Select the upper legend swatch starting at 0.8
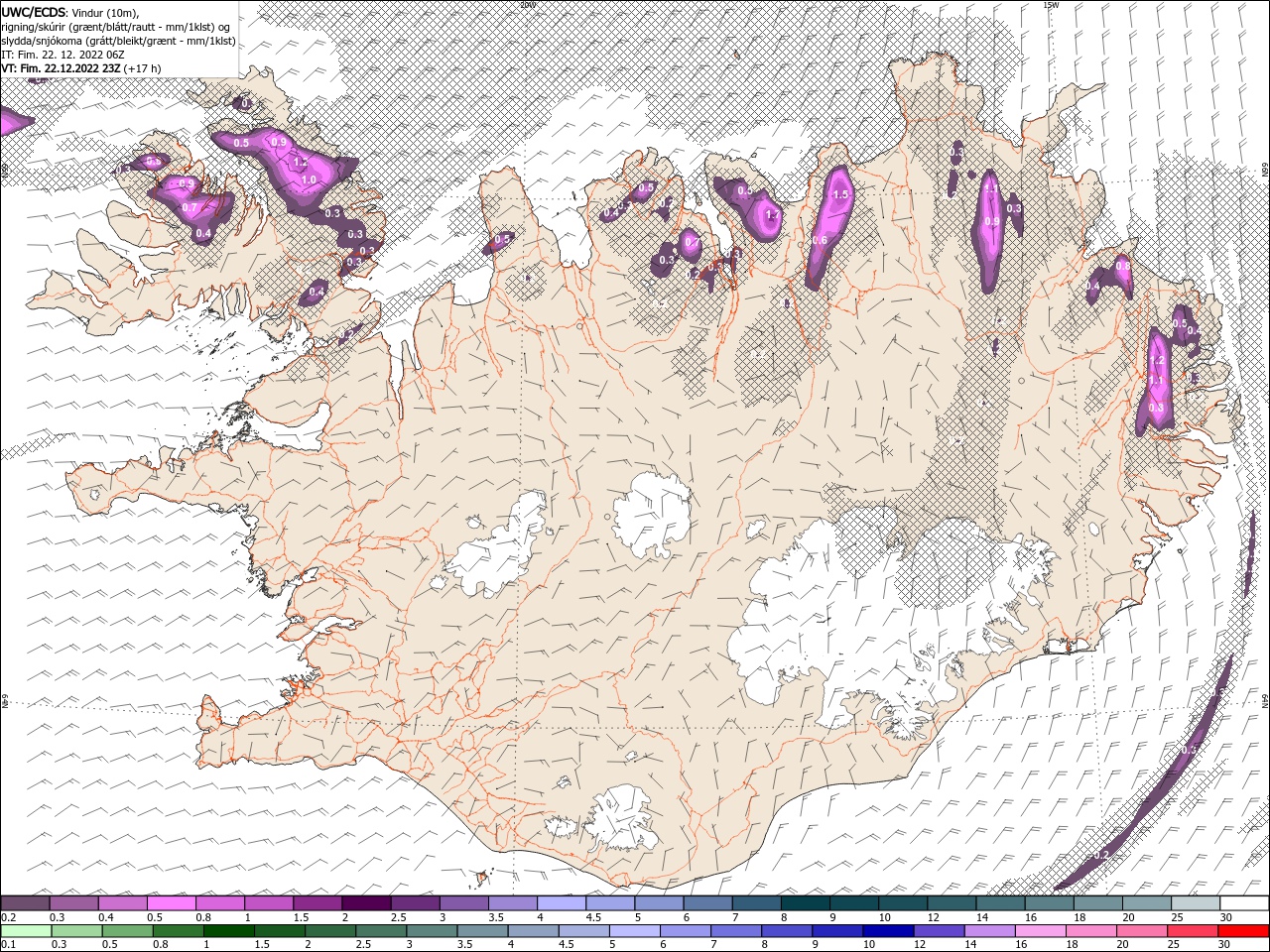The width and height of the screenshot is (1270, 952). [220, 903]
